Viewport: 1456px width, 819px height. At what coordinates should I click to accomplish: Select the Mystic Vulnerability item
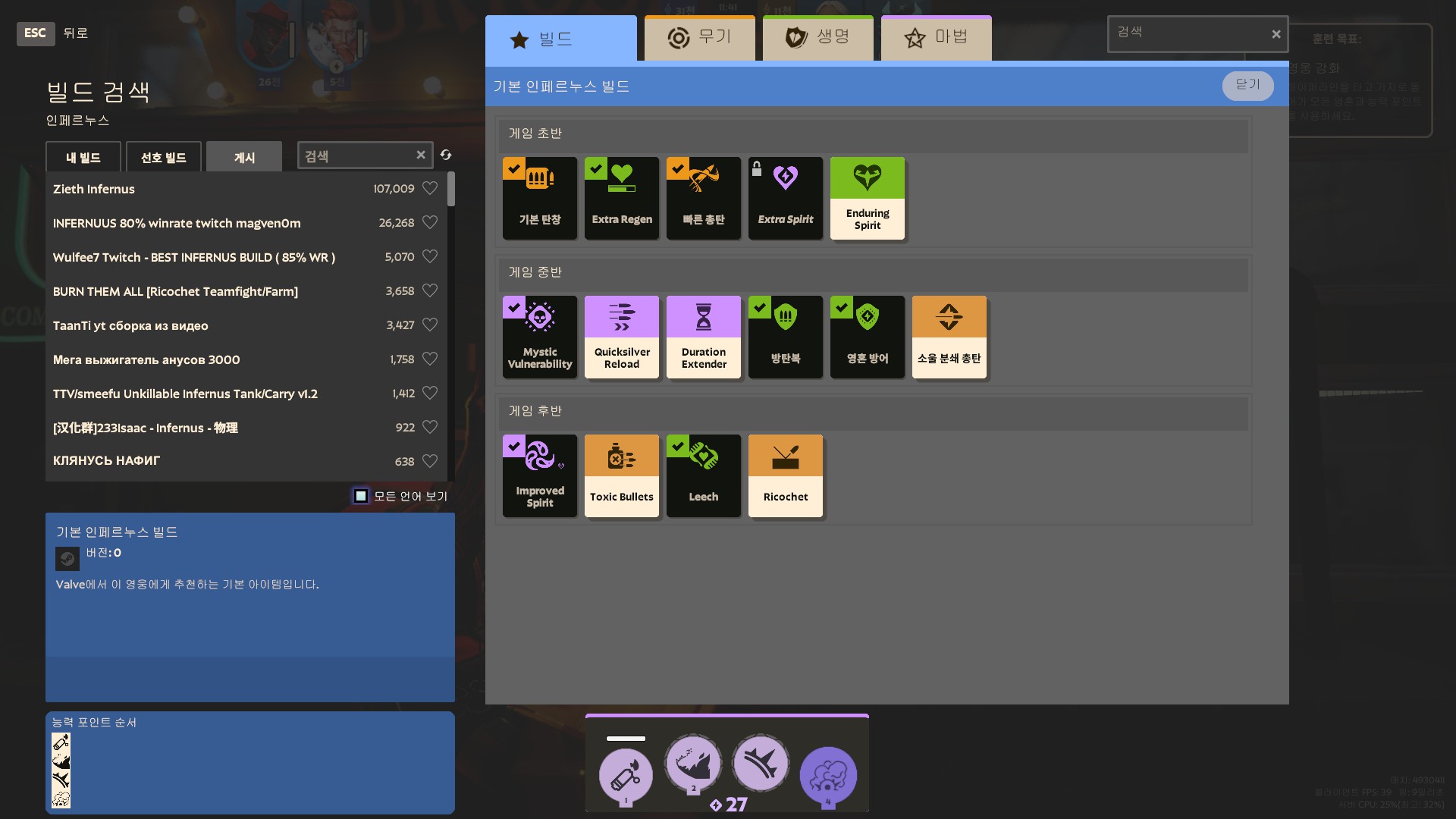coord(540,337)
